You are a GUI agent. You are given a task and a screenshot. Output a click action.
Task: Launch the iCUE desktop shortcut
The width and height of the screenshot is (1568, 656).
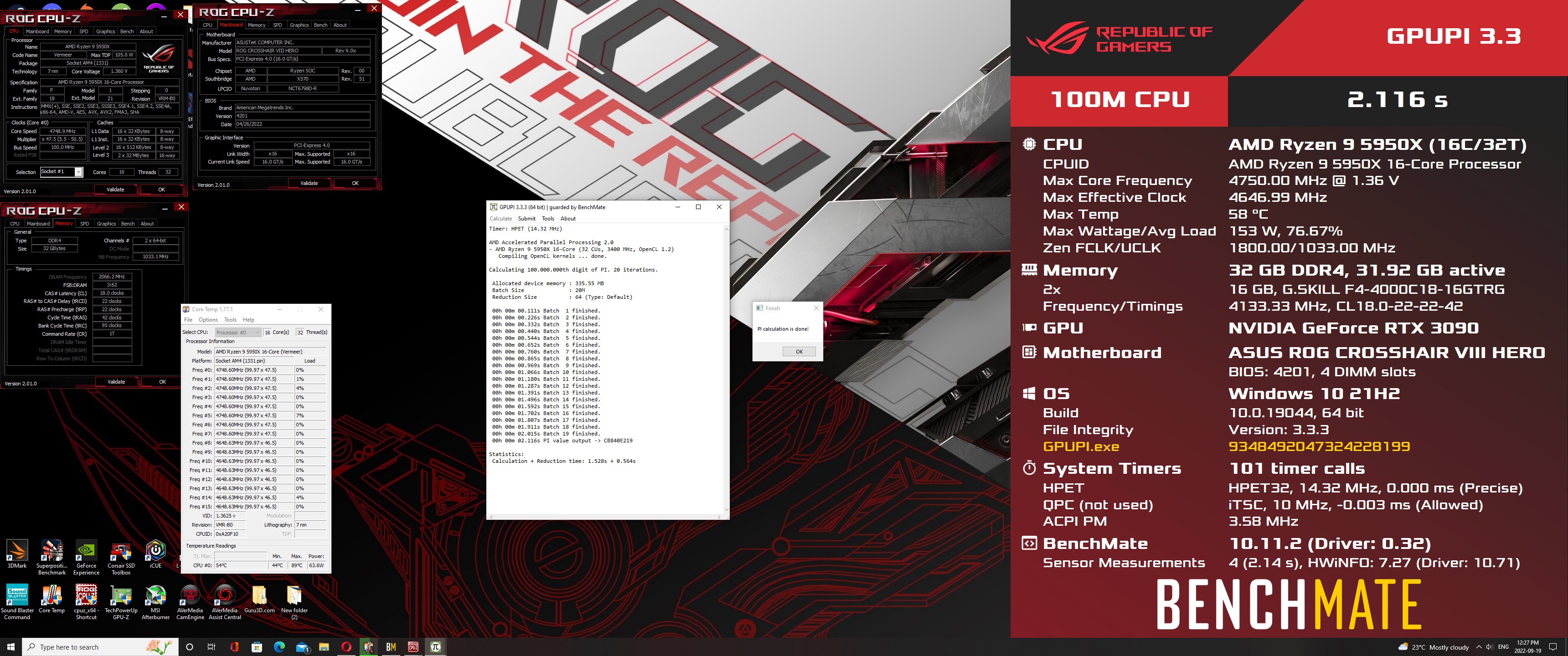coord(156,554)
